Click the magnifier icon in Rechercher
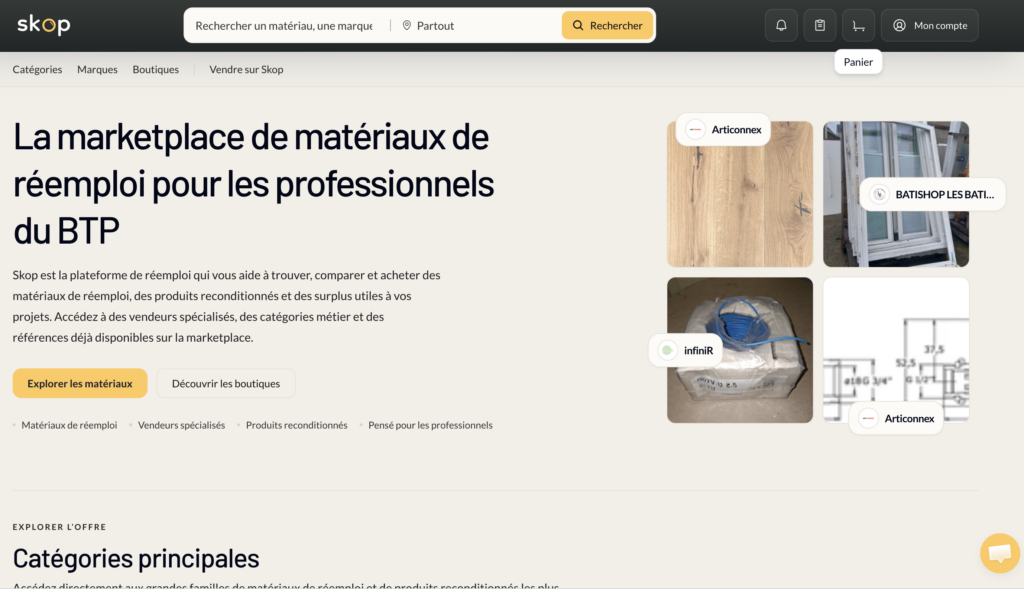The width and height of the screenshot is (1024, 589). (x=578, y=25)
